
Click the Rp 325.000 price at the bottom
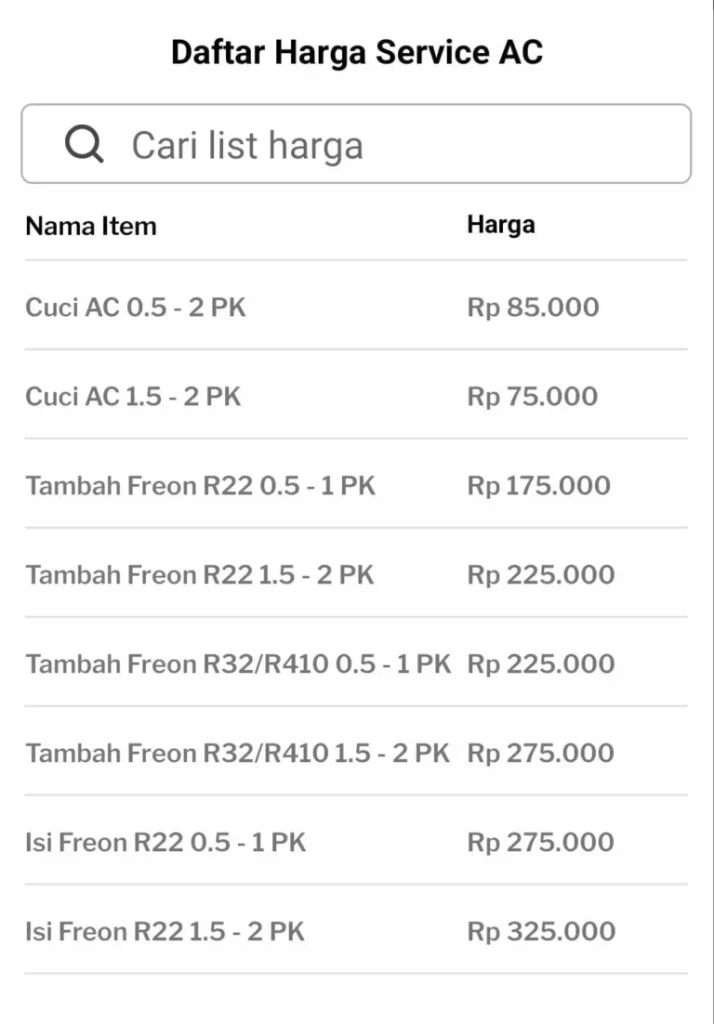coord(540,931)
